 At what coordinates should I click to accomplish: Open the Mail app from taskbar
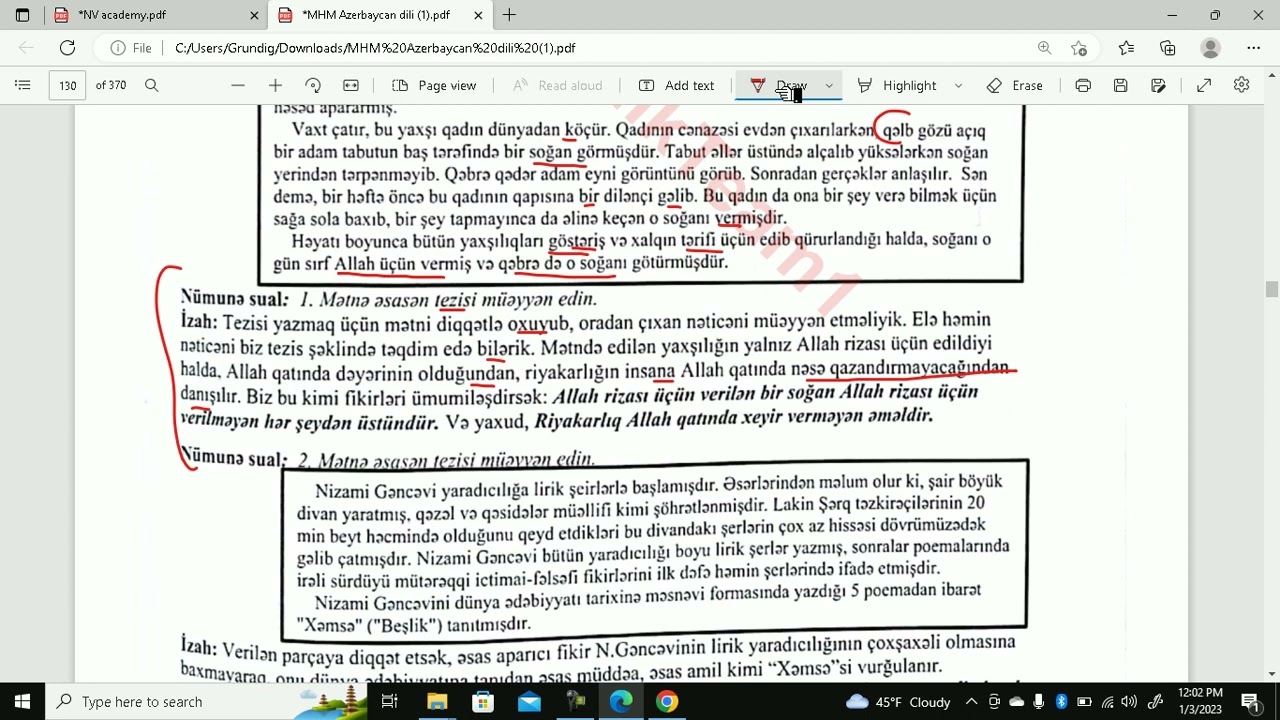(529, 702)
